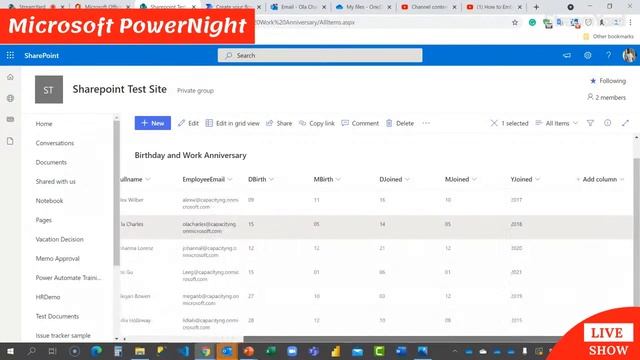Open Vacation Decision in the site navigation
The image size is (640, 360).
[x=60, y=239]
